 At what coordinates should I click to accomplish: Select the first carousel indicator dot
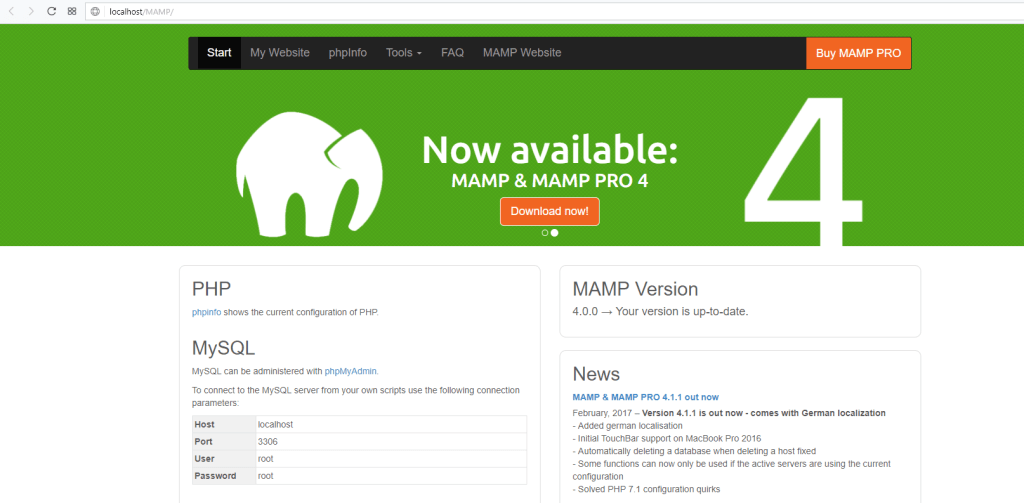545,232
